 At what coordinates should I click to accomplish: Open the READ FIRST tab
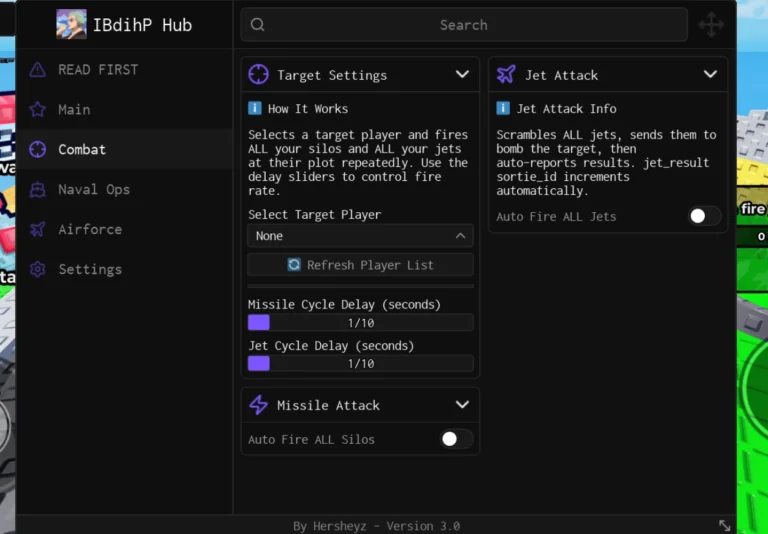pyautogui.click(x=125, y=70)
